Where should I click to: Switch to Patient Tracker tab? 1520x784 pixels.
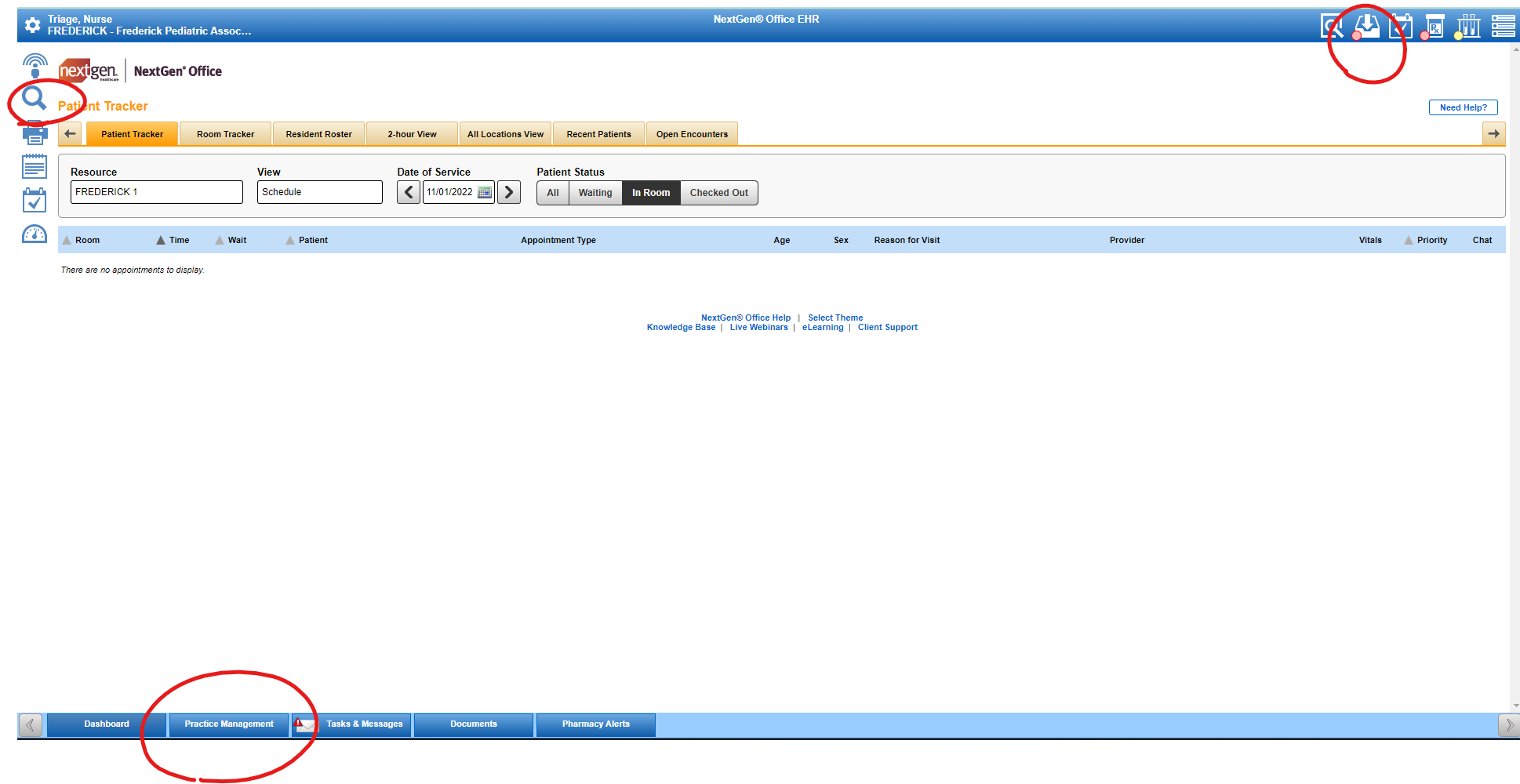tap(133, 134)
